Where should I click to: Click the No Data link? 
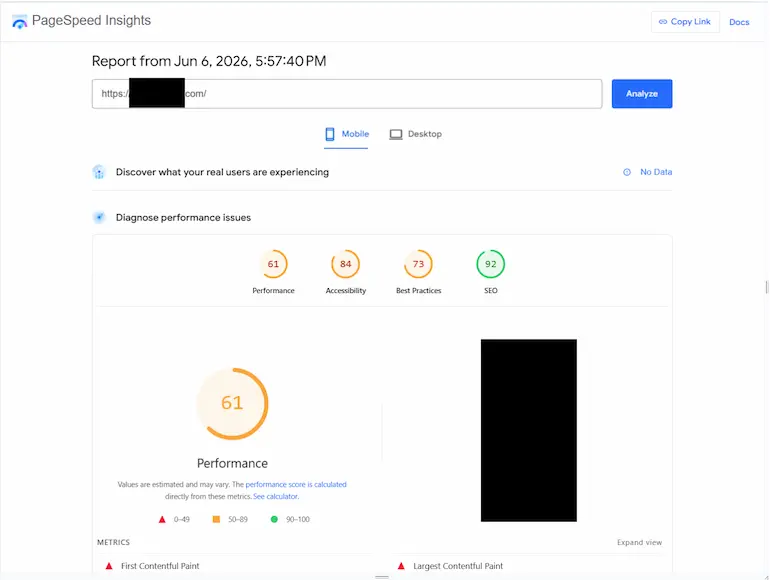tap(656, 172)
